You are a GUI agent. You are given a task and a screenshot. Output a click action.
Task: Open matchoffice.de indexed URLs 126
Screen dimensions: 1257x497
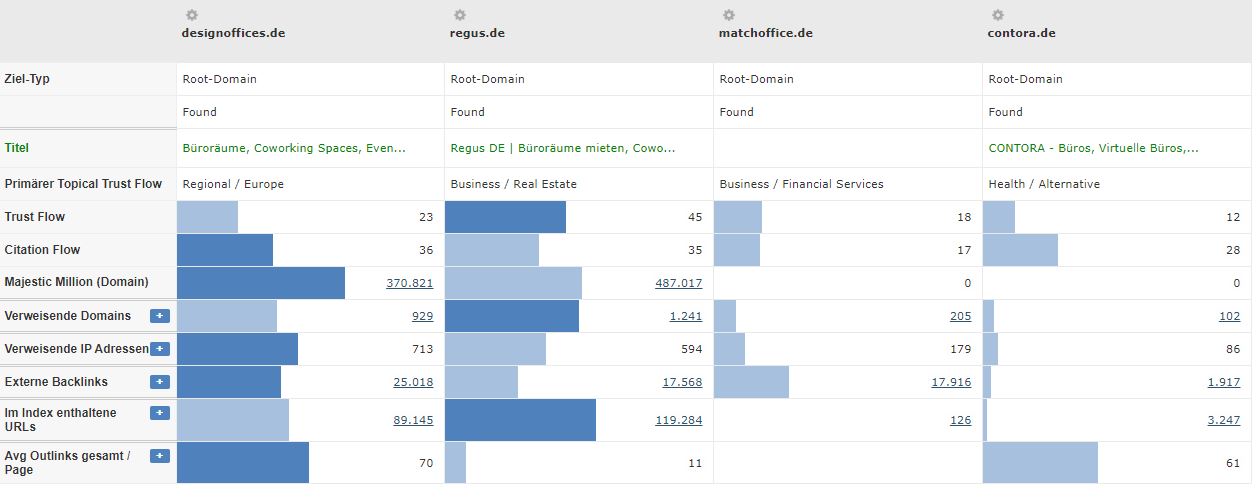pos(961,420)
